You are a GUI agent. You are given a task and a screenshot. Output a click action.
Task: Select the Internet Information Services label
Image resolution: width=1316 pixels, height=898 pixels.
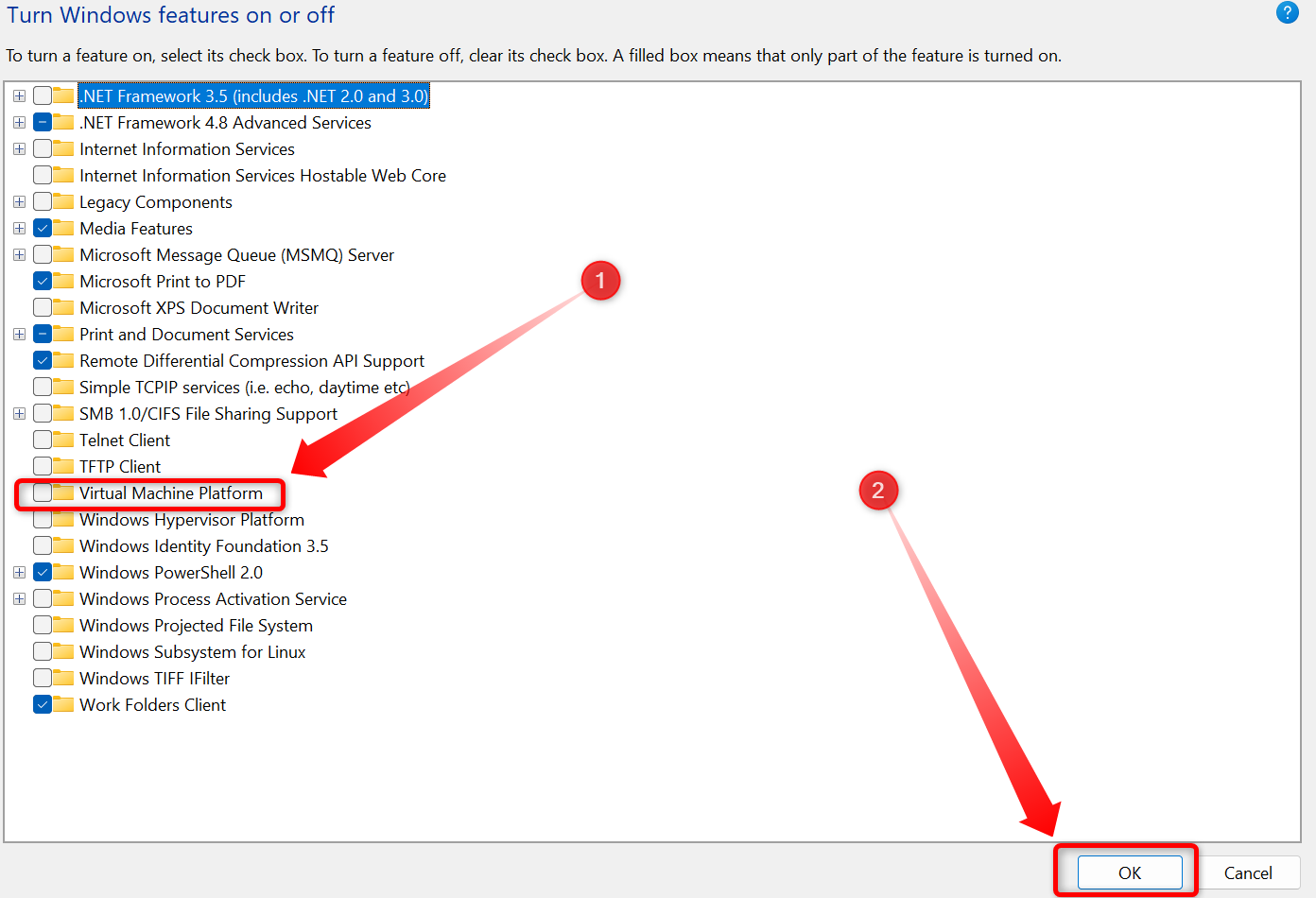(x=187, y=148)
